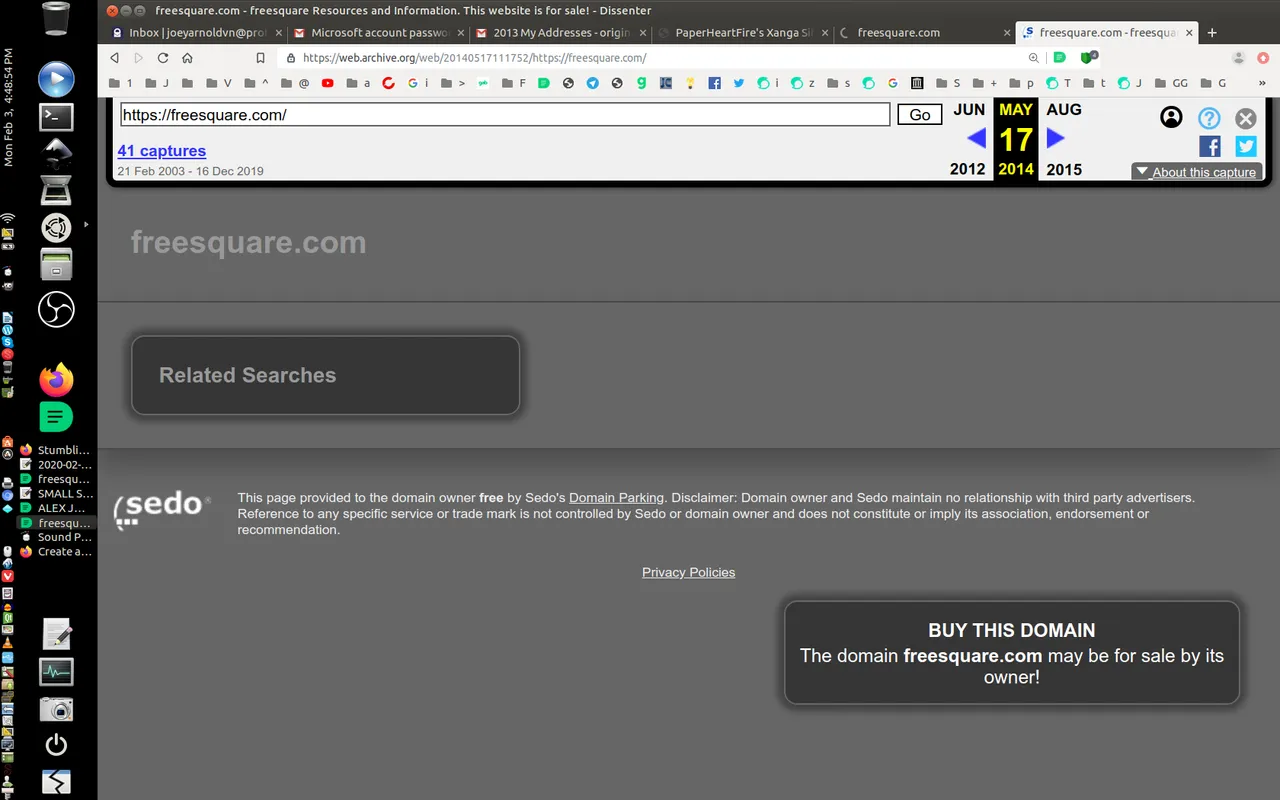1280x800 pixels.
Task: Select the Stumbli... window in the window list
Action: (55, 450)
